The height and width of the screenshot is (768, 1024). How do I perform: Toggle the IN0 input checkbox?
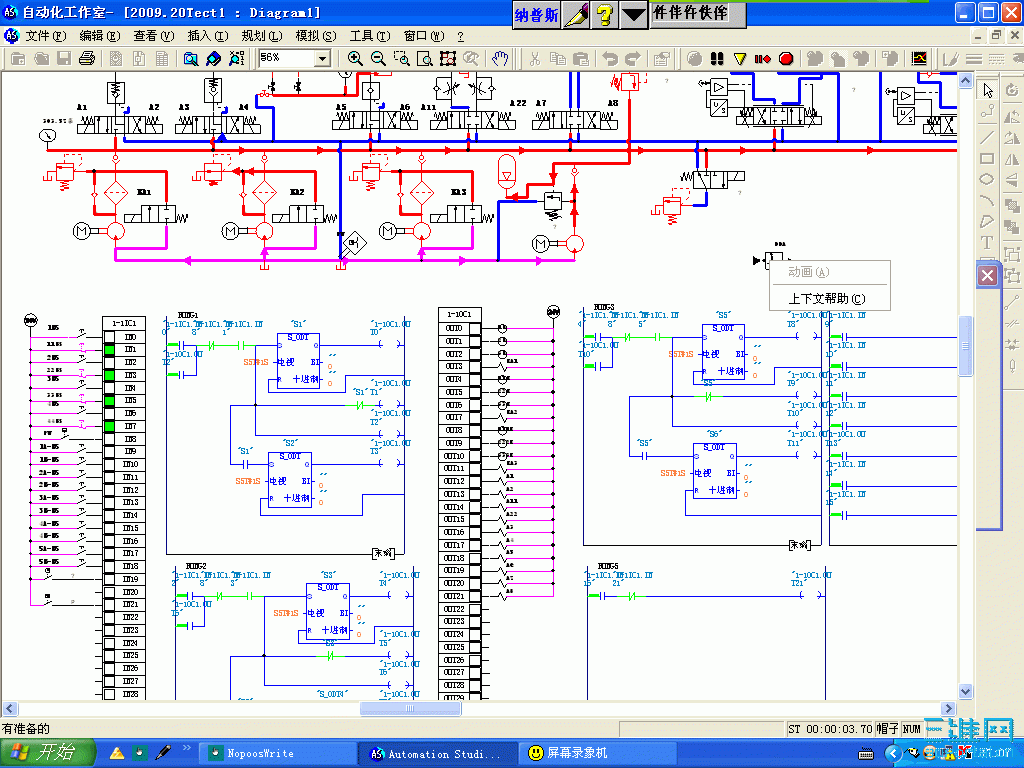[x=110, y=337]
